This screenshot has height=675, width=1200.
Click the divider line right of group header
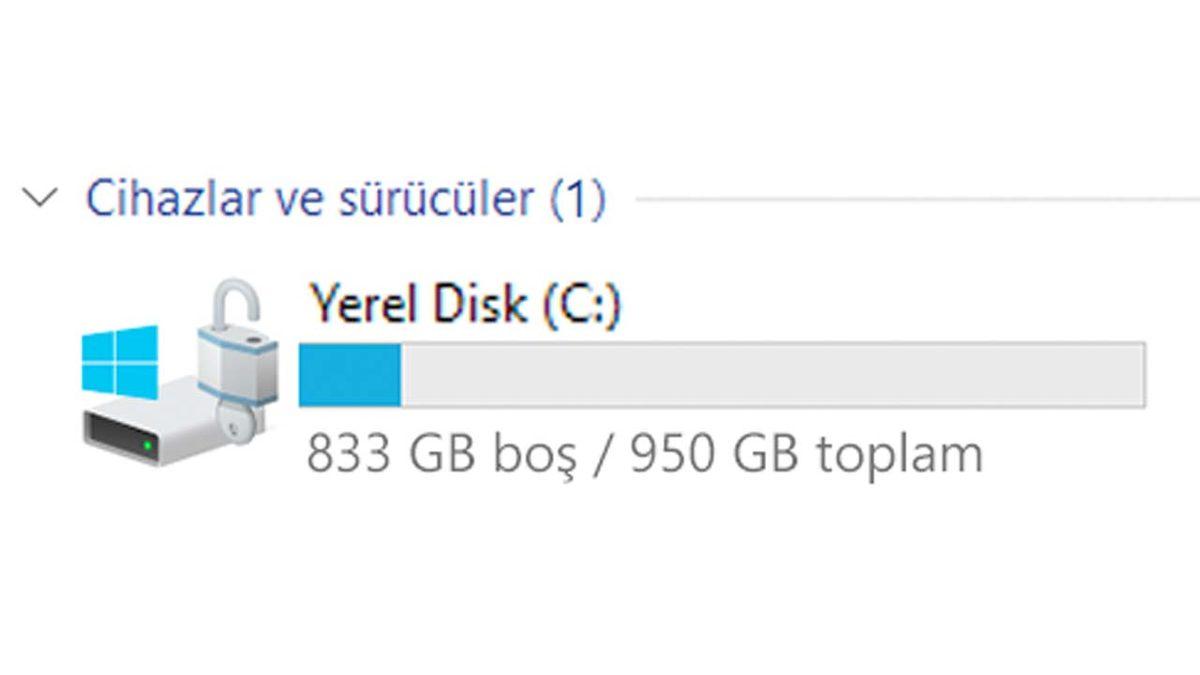pos(915,199)
